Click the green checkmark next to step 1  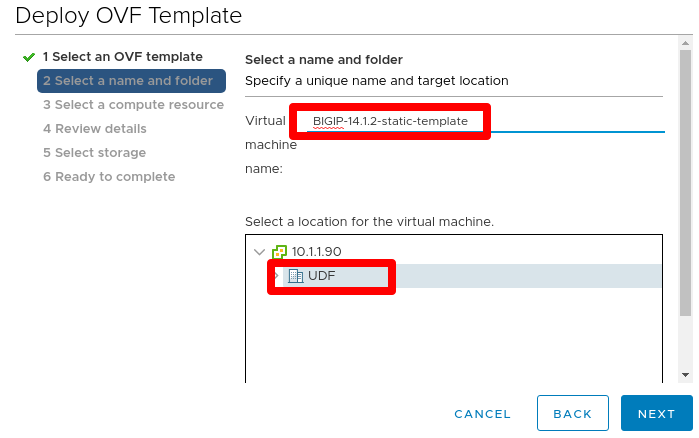(29, 57)
